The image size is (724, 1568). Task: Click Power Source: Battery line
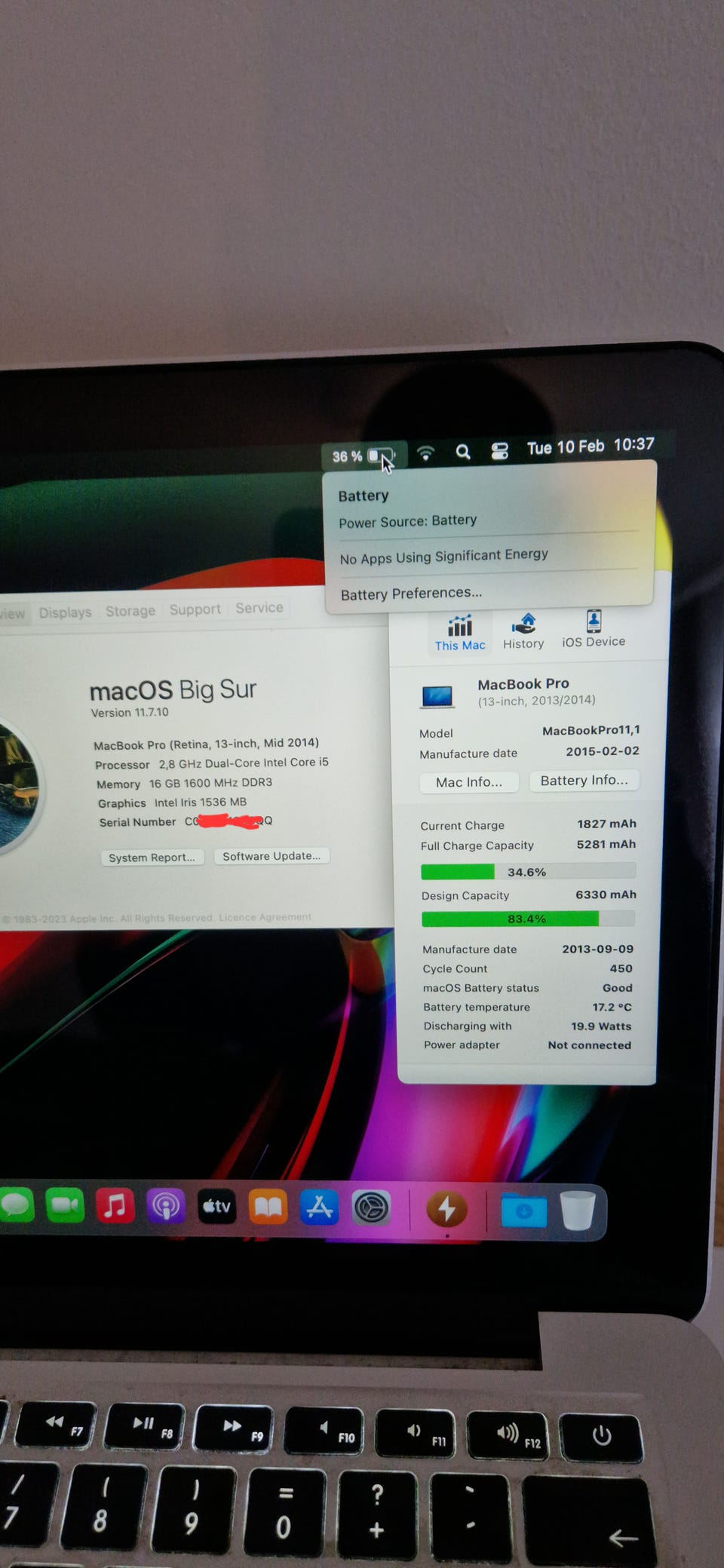coord(408,521)
